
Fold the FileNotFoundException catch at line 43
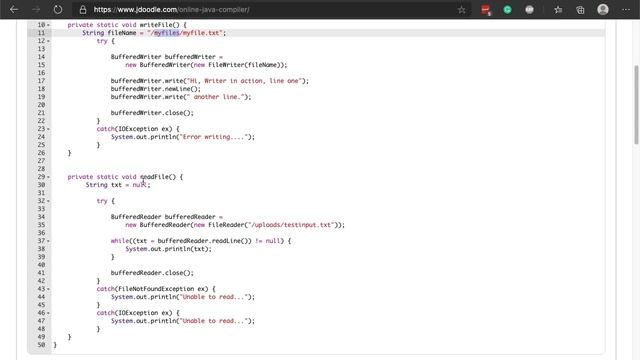tap(49, 289)
